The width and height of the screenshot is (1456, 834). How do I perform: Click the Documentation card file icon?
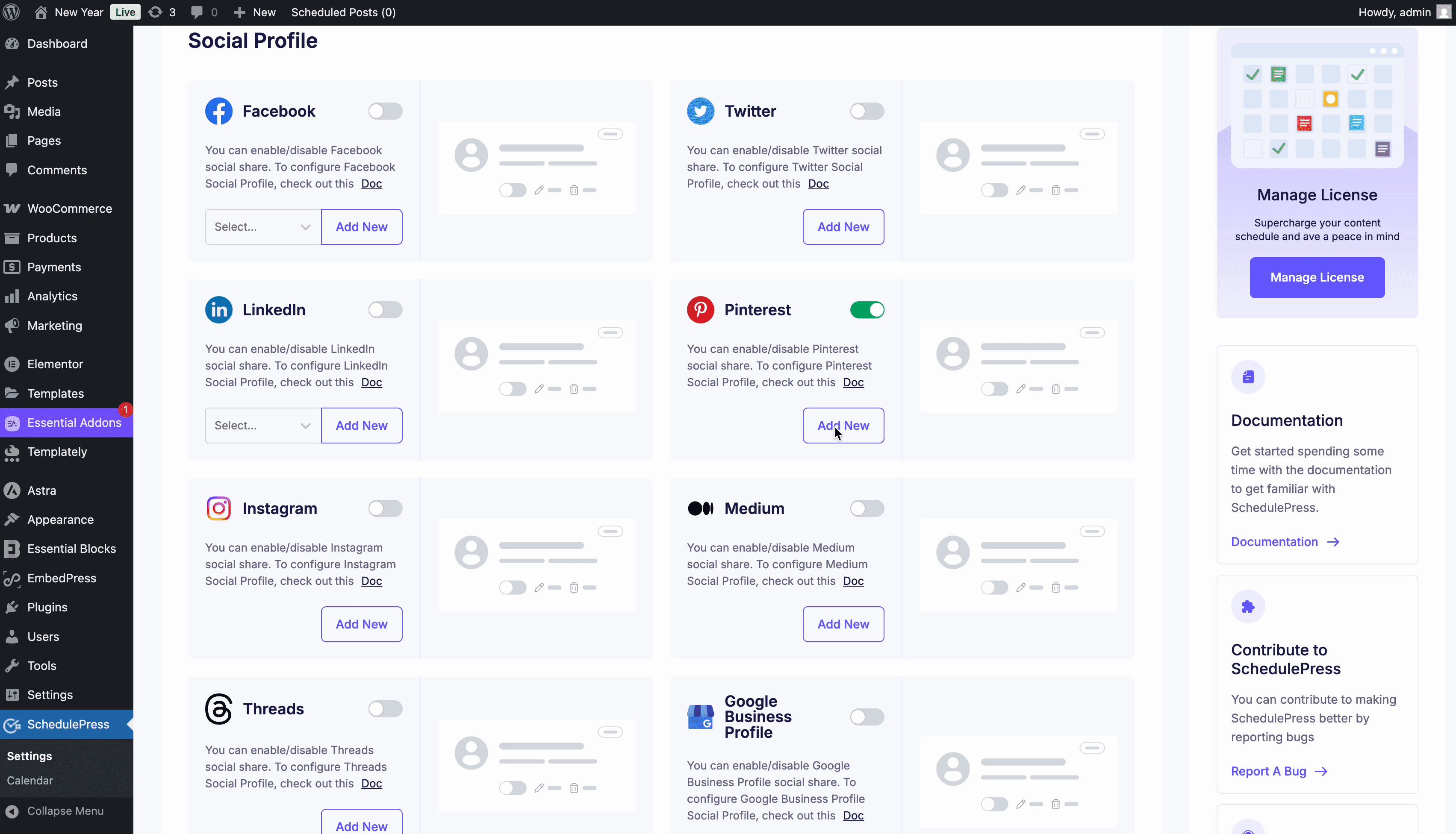click(1248, 377)
